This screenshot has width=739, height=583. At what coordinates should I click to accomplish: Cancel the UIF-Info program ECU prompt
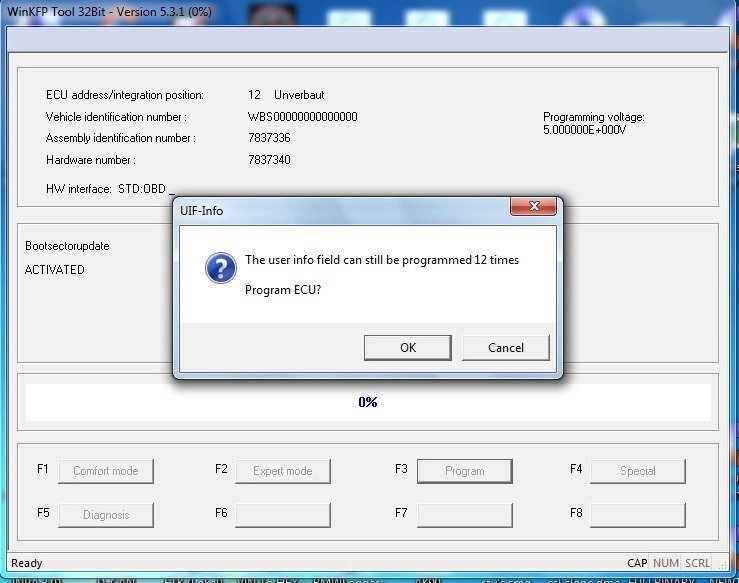505,347
